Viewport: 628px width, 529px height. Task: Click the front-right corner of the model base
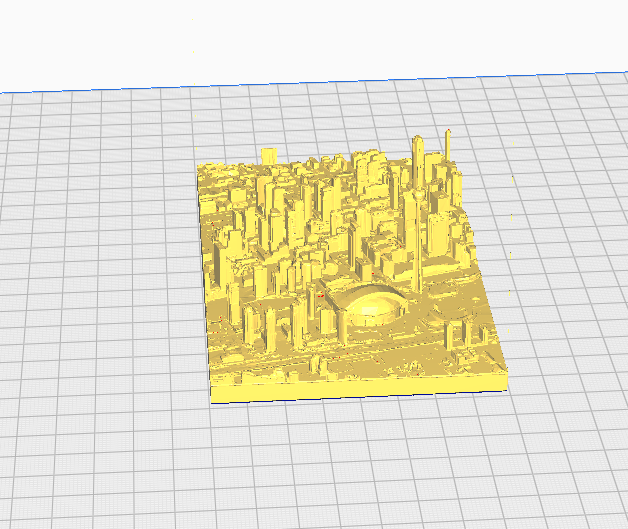tap(507, 379)
